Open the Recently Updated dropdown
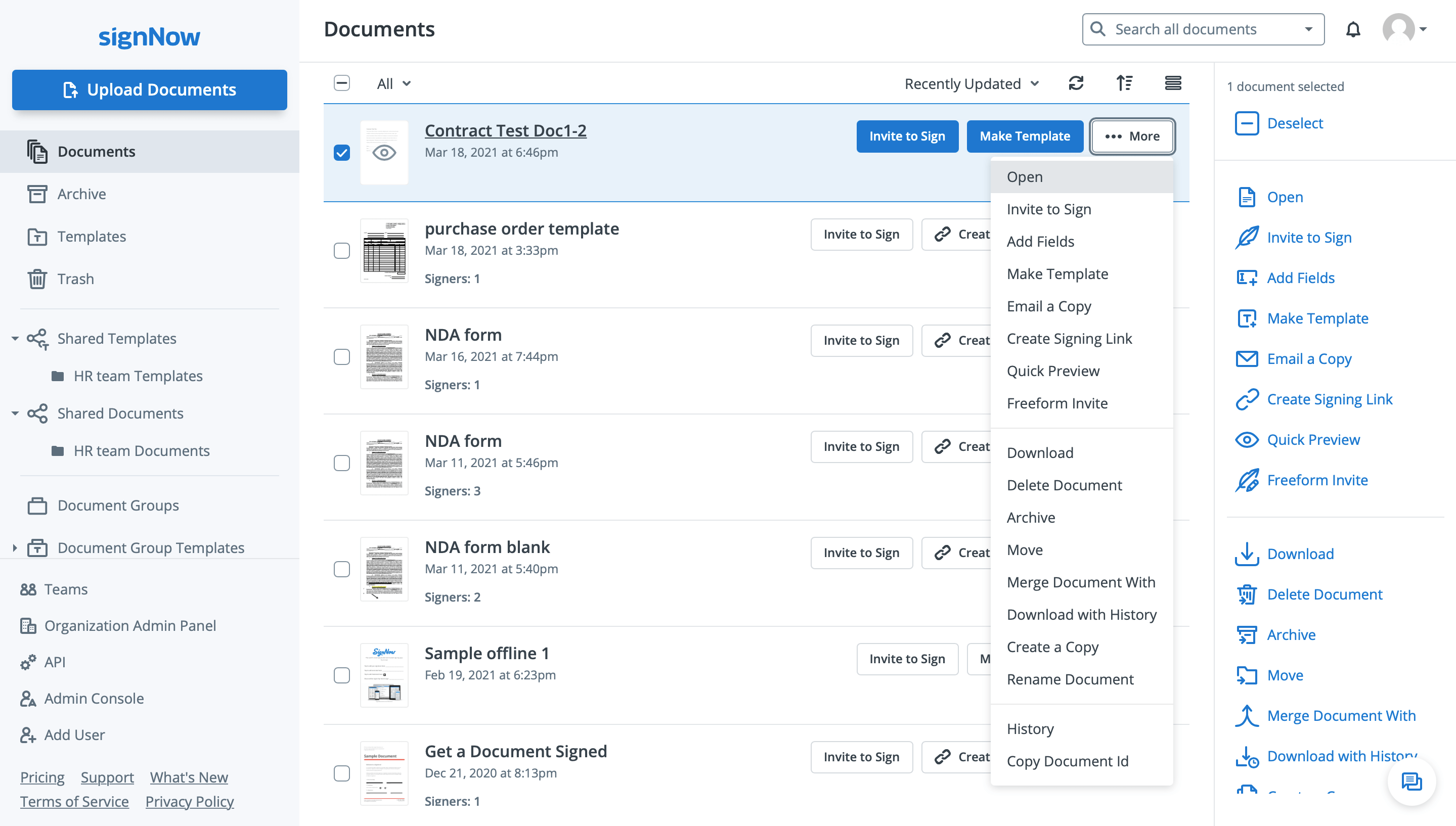This screenshot has width=1456, height=826. point(971,83)
